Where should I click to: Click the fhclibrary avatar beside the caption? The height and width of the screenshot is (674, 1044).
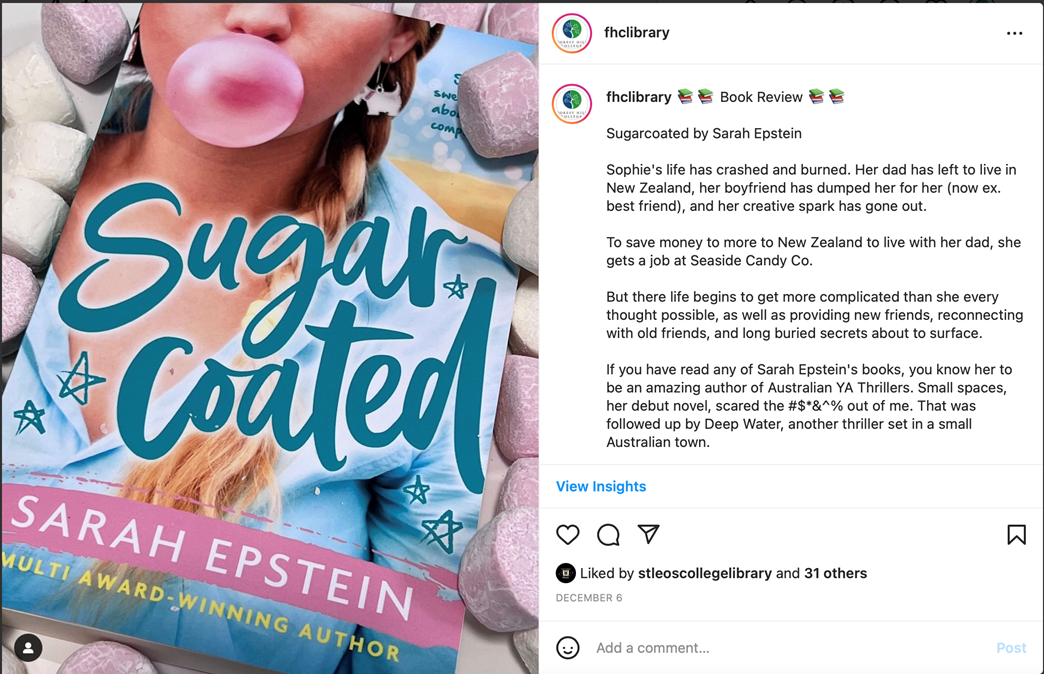572,104
